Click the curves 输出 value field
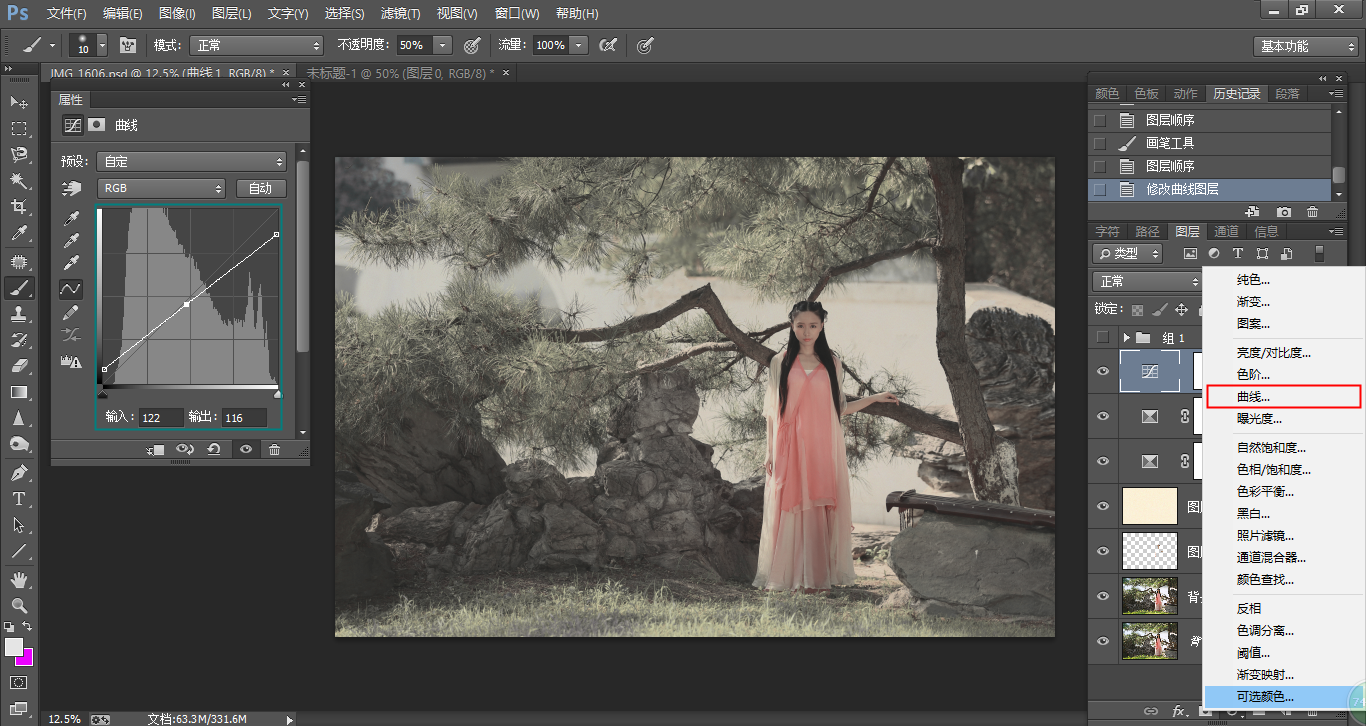This screenshot has height=726, width=1366. point(244,417)
